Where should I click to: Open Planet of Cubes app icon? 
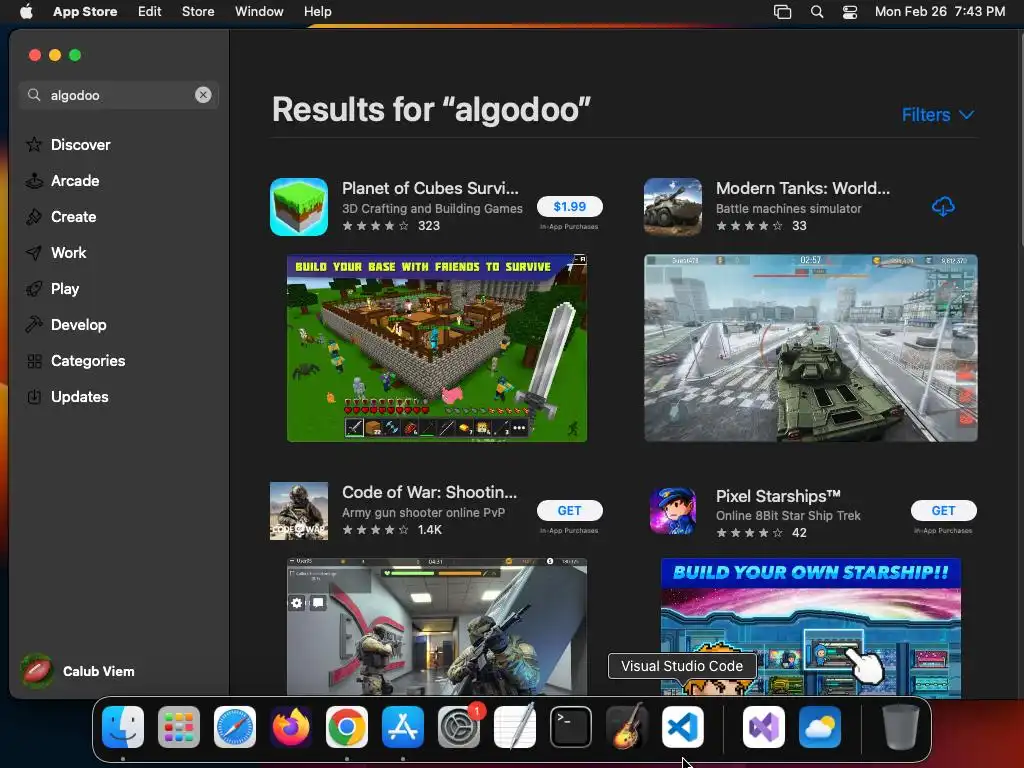pos(299,207)
